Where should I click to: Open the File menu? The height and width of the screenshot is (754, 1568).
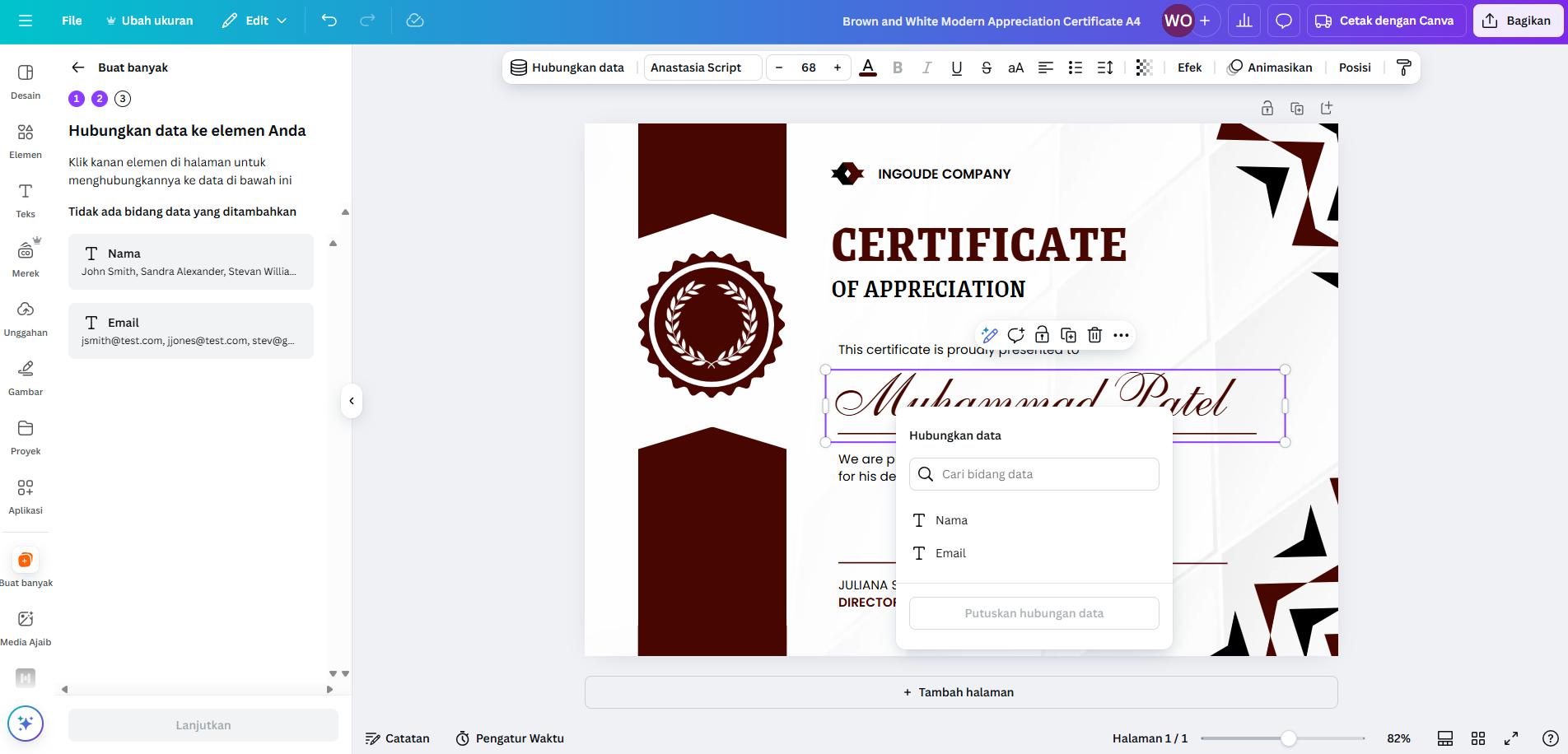click(72, 20)
